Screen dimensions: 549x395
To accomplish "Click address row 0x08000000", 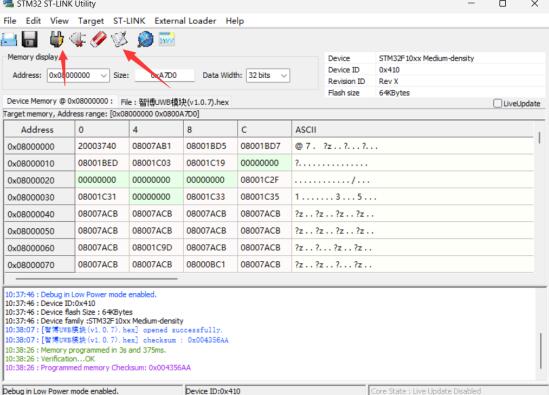I will click(39, 146).
